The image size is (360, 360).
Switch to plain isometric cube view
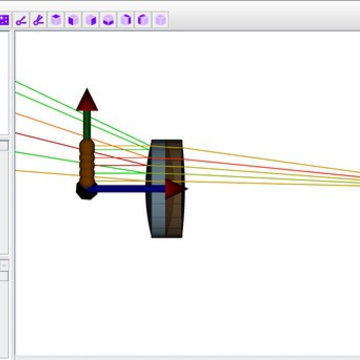(160, 20)
